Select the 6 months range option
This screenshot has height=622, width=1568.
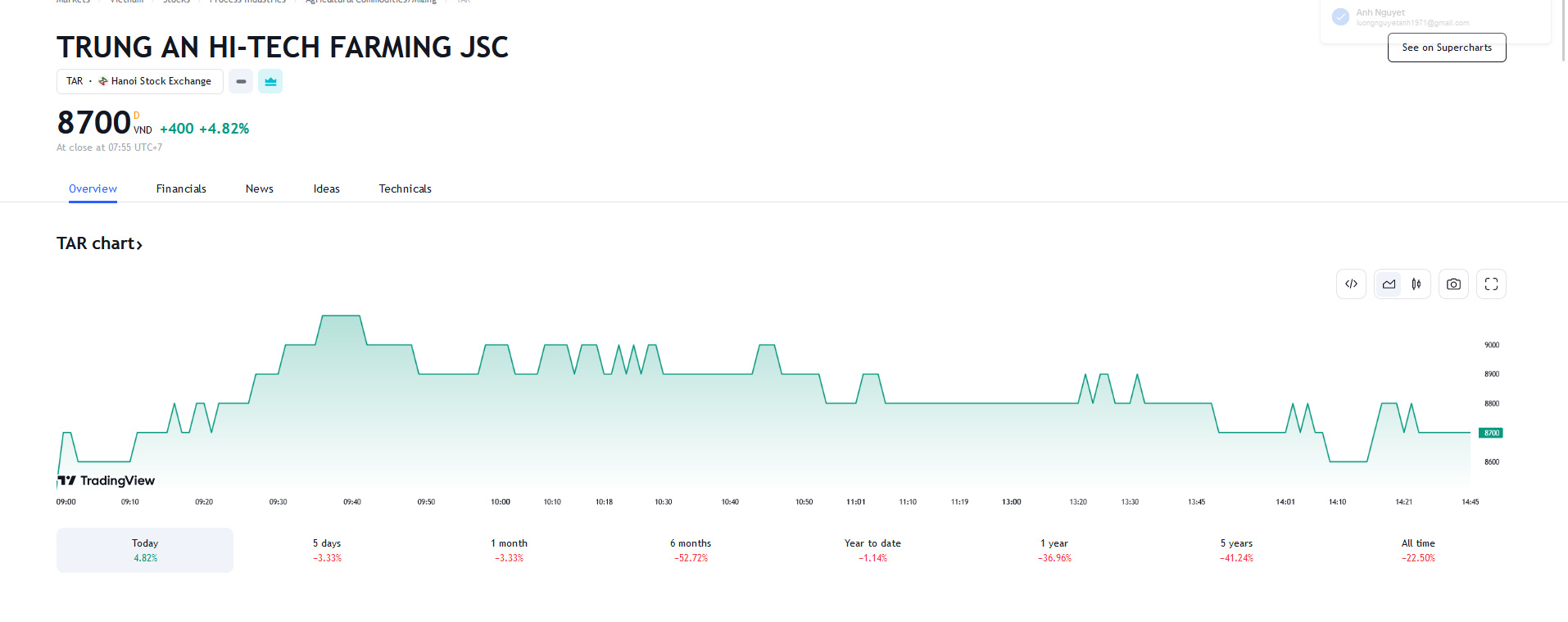691,550
